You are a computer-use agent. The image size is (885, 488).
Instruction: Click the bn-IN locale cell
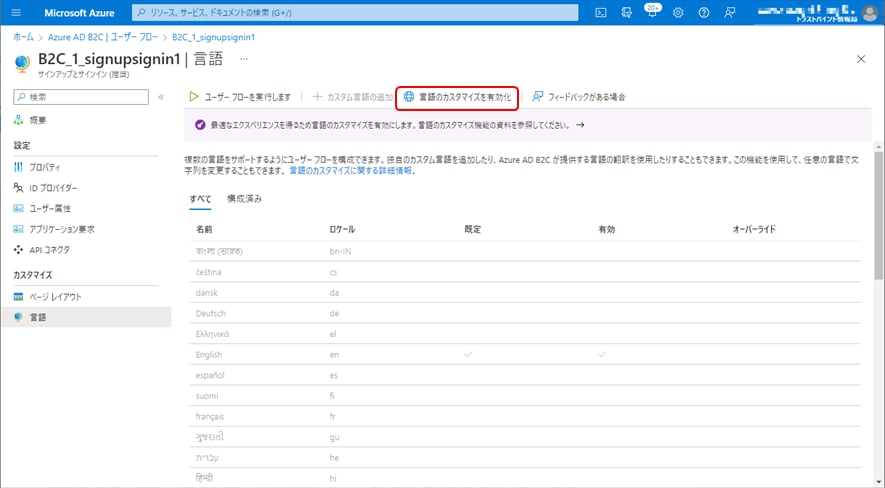(x=340, y=251)
